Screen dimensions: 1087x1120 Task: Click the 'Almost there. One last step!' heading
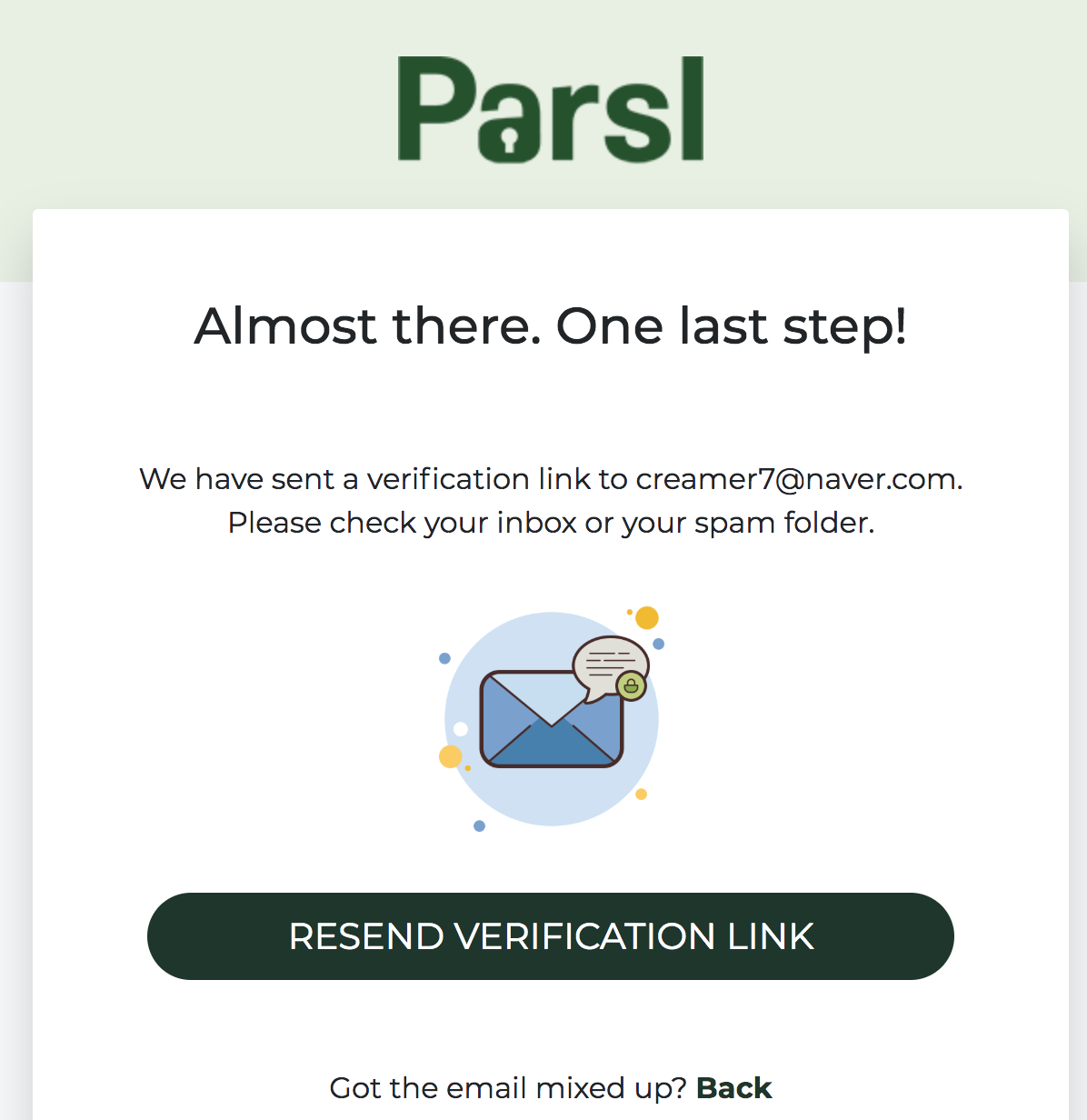(551, 326)
